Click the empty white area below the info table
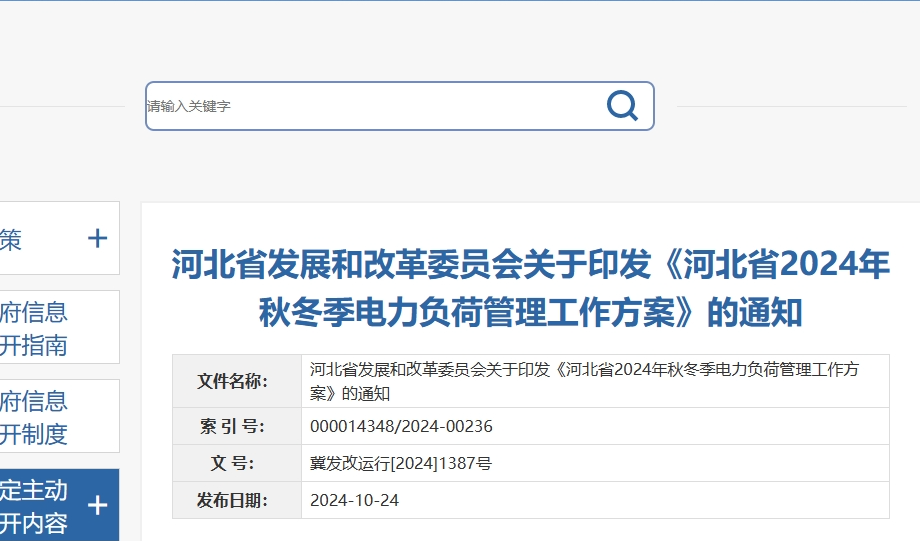920x541 pixels. 530,530
